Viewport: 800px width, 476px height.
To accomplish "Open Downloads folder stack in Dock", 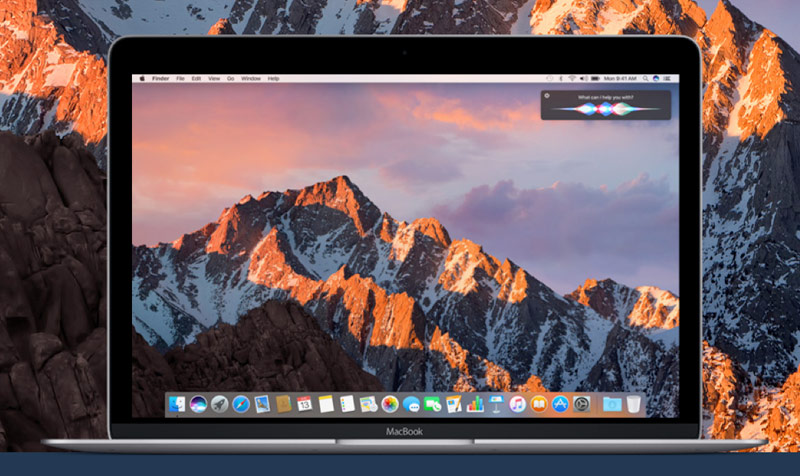I will tap(612, 405).
